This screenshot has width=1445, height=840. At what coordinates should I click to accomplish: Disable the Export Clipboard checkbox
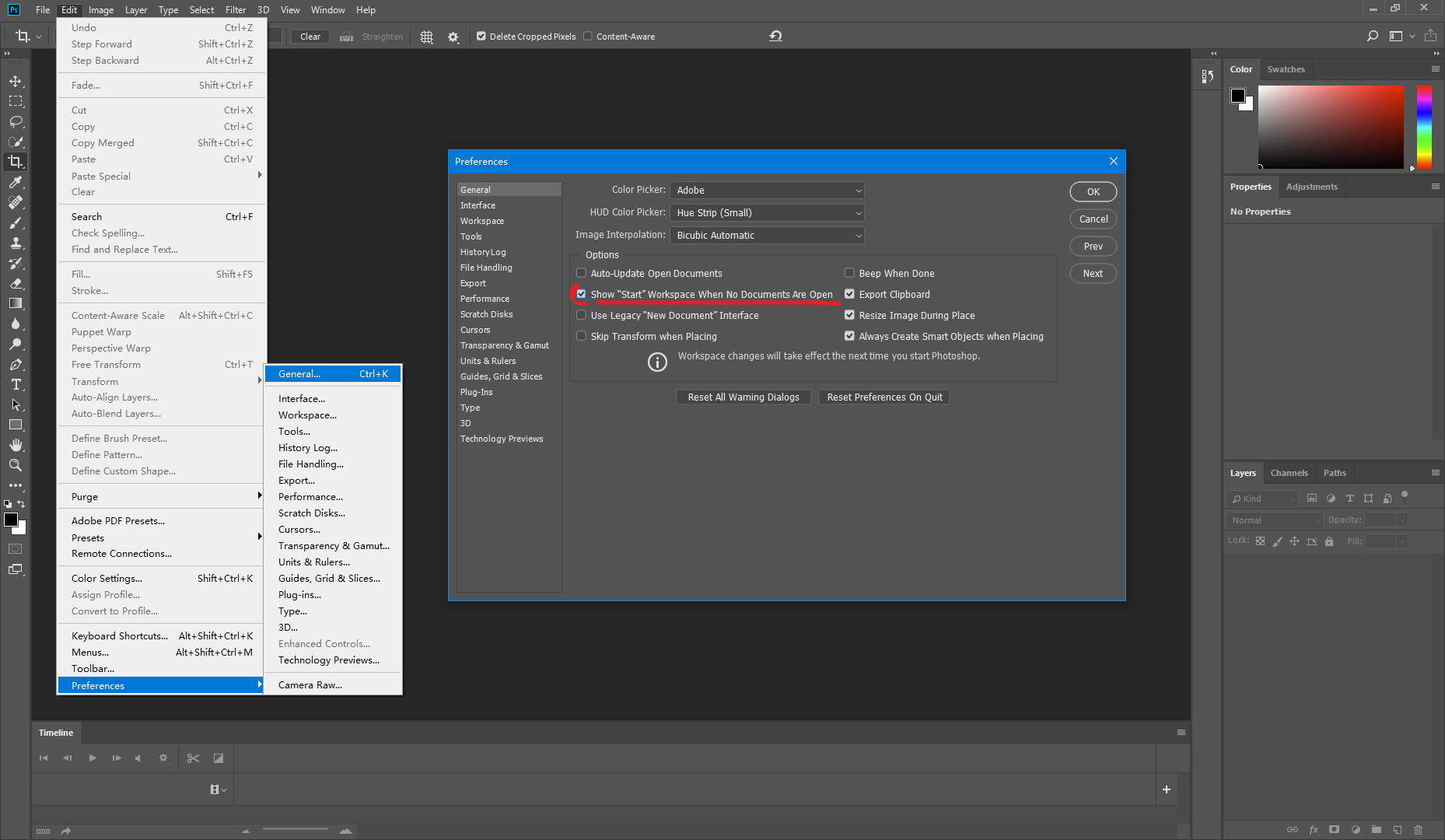coord(849,294)
